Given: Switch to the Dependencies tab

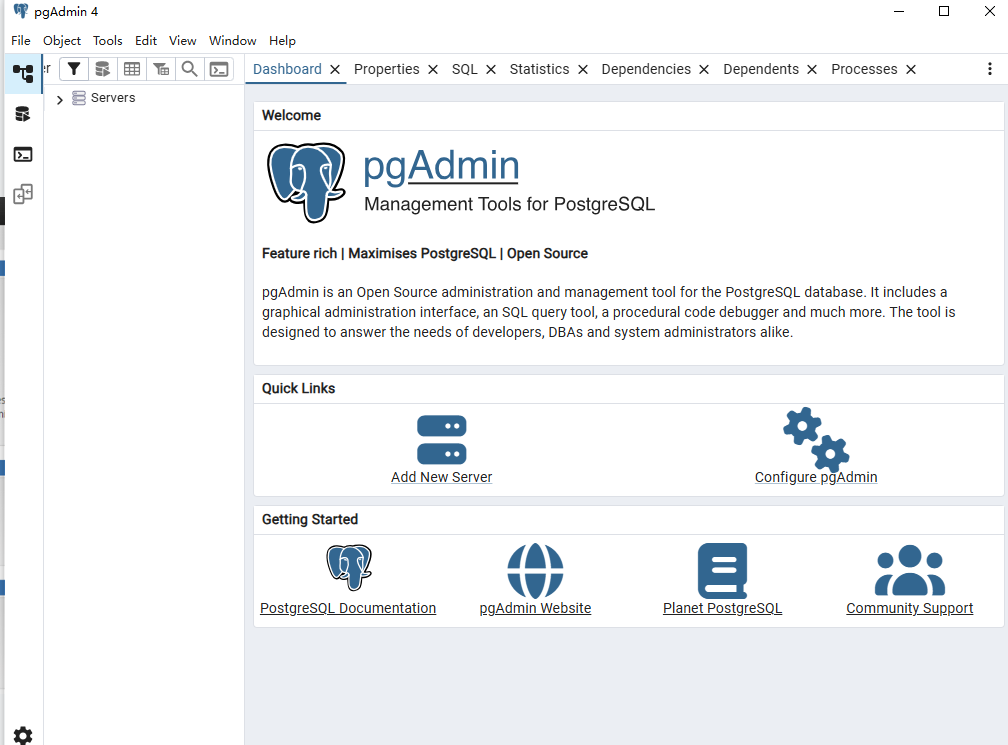Looking at the screenshot, I should [x=646, y=69].
